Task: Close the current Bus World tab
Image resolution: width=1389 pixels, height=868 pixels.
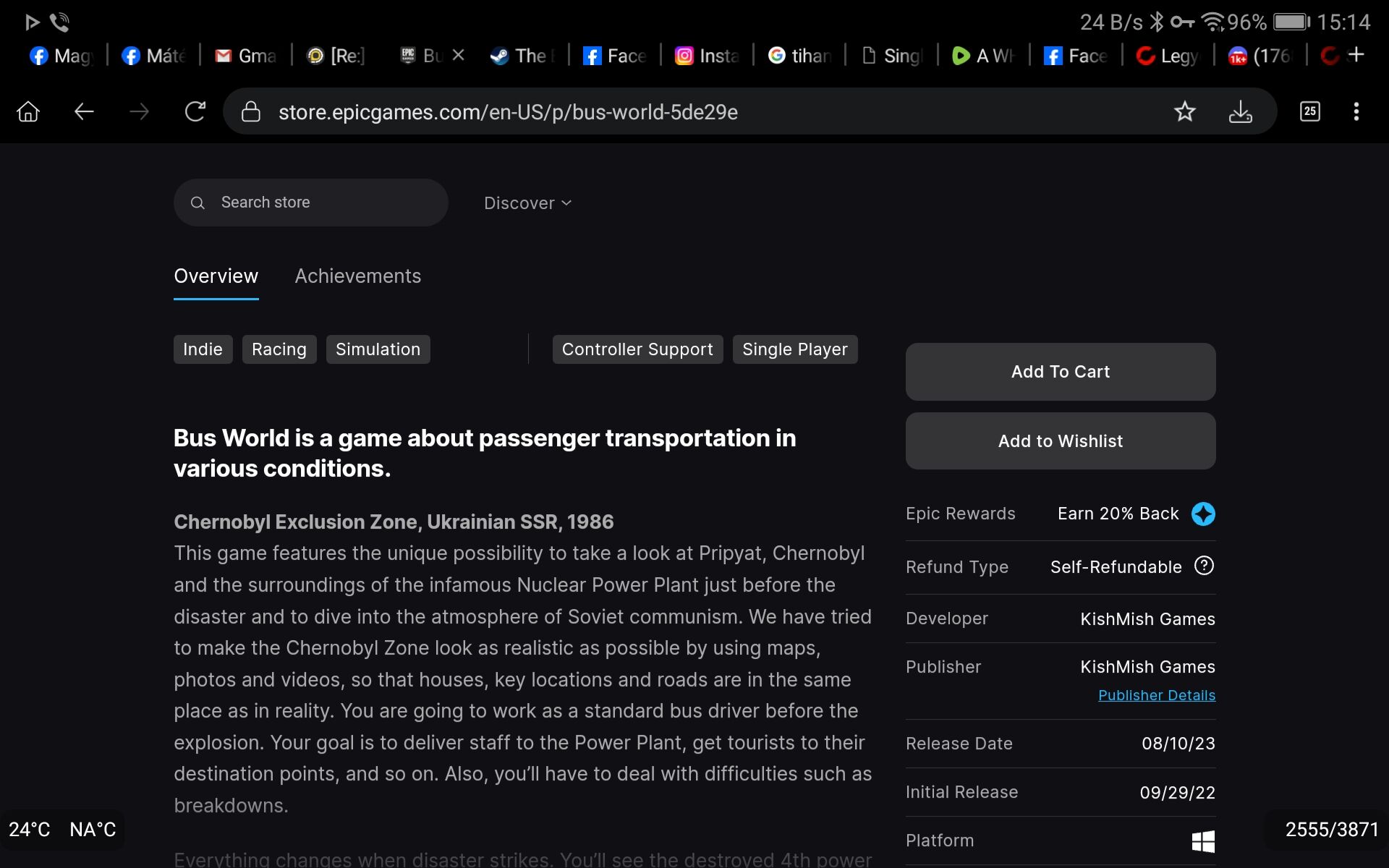Action: (x=459, y=55)
